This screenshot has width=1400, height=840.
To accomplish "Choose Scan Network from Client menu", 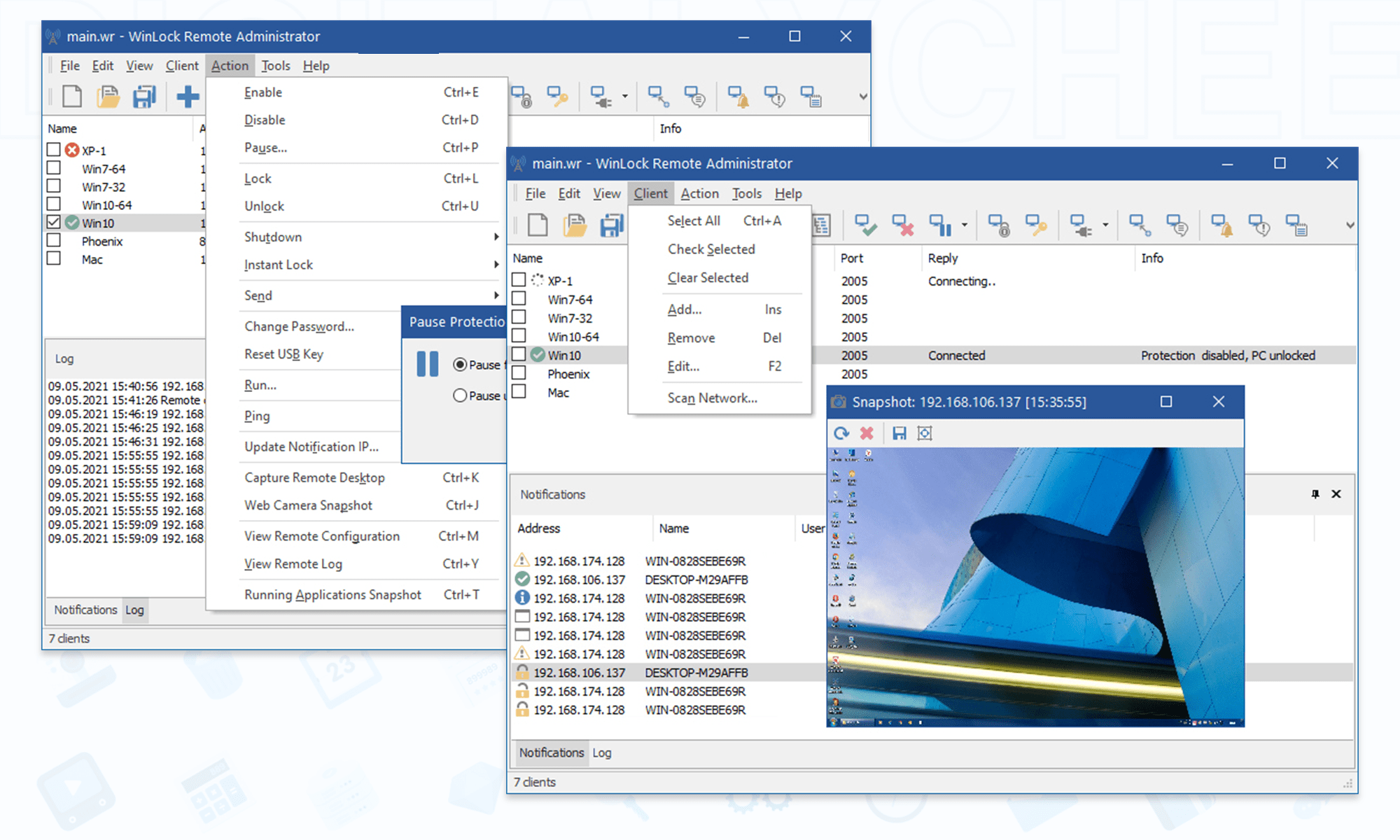I will (712, 398).
